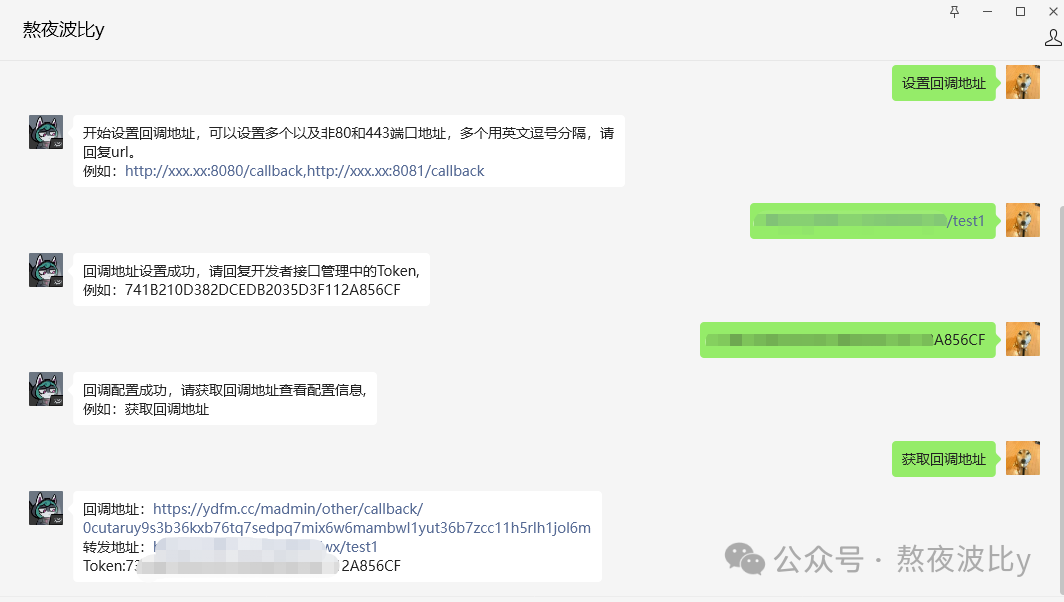This screenshot has width=1064, height=602.
Task: Click sender avatar beside '获取回调地址' bubble
Action: tap(1022, 459)
